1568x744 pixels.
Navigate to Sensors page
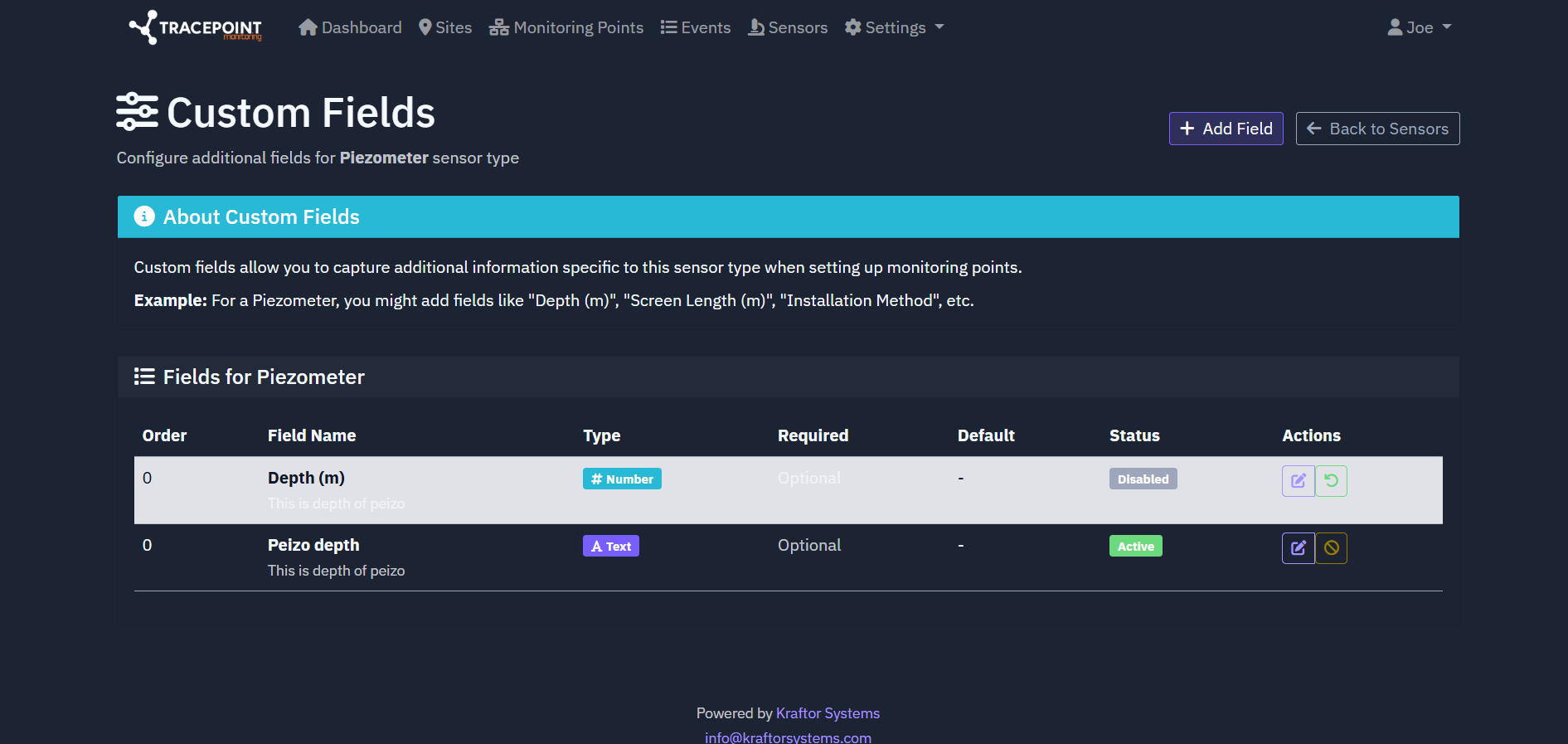(x=788, y=27)
